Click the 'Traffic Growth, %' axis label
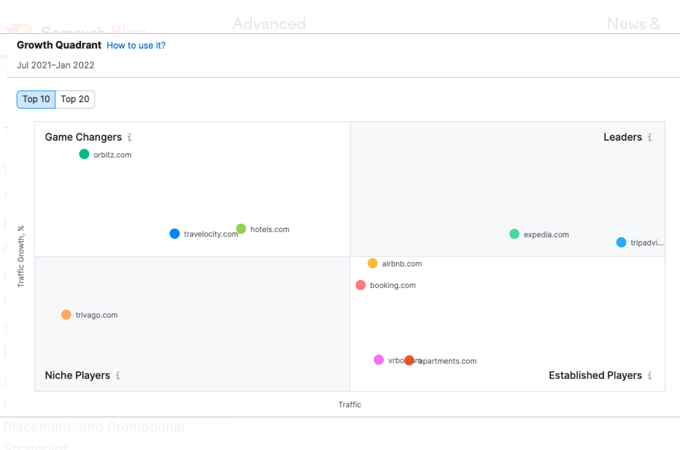 (x=21, y=256)
